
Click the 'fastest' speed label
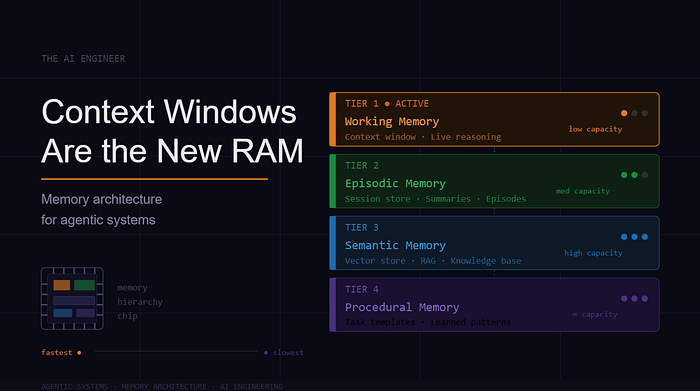[x=57, y=353]
